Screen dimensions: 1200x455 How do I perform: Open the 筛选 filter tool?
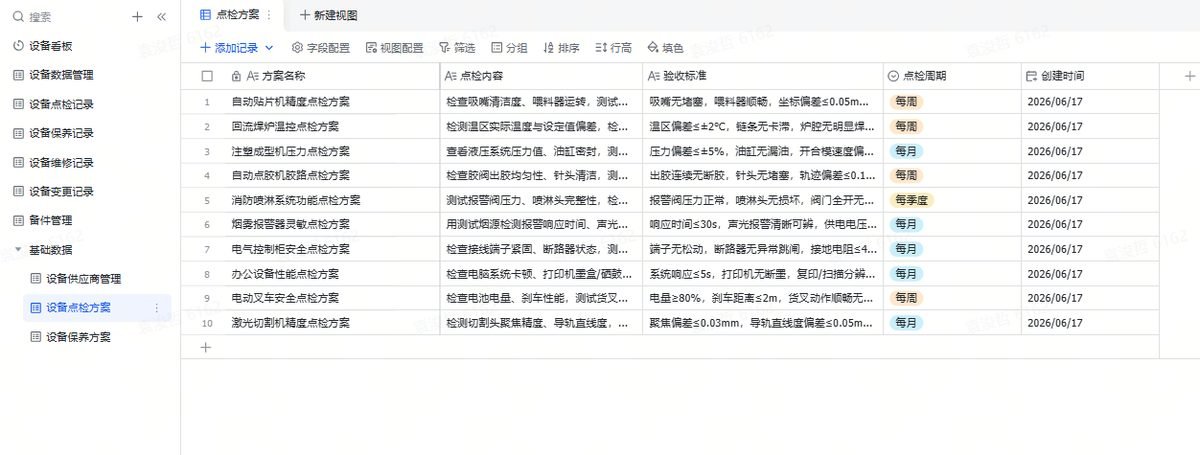pos(457,47)
